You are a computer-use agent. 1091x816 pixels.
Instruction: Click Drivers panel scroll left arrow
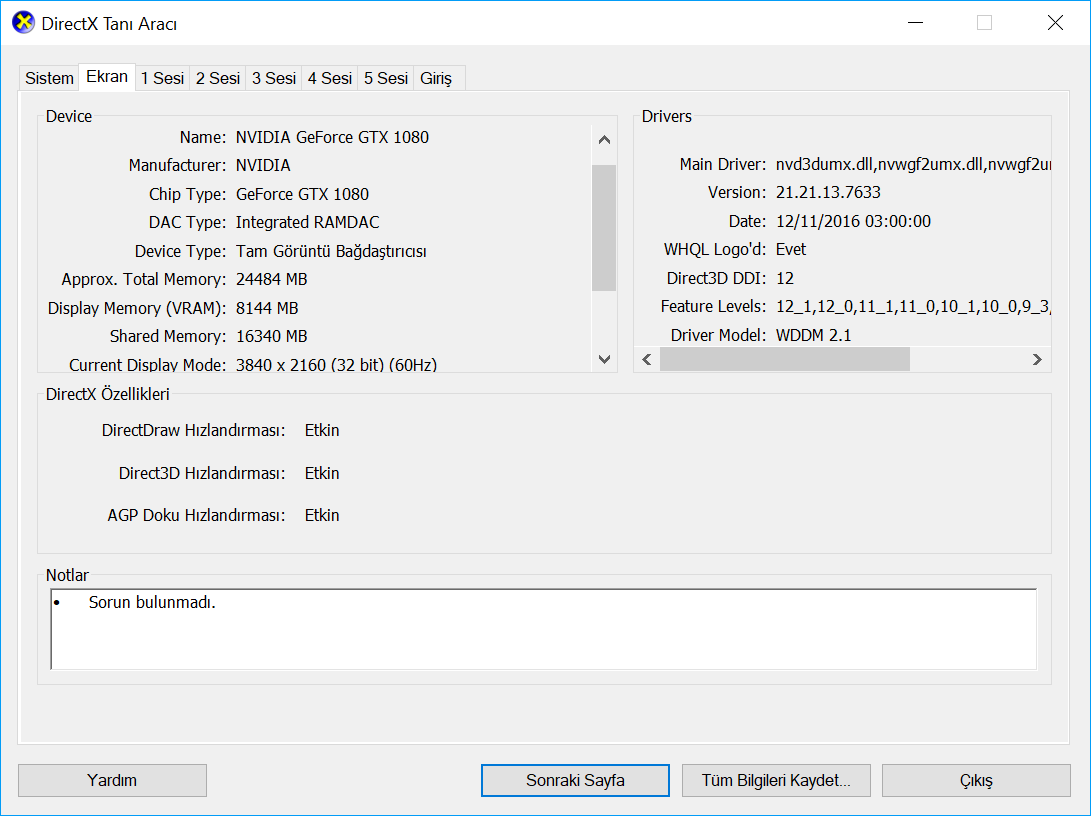coord(647,359)
